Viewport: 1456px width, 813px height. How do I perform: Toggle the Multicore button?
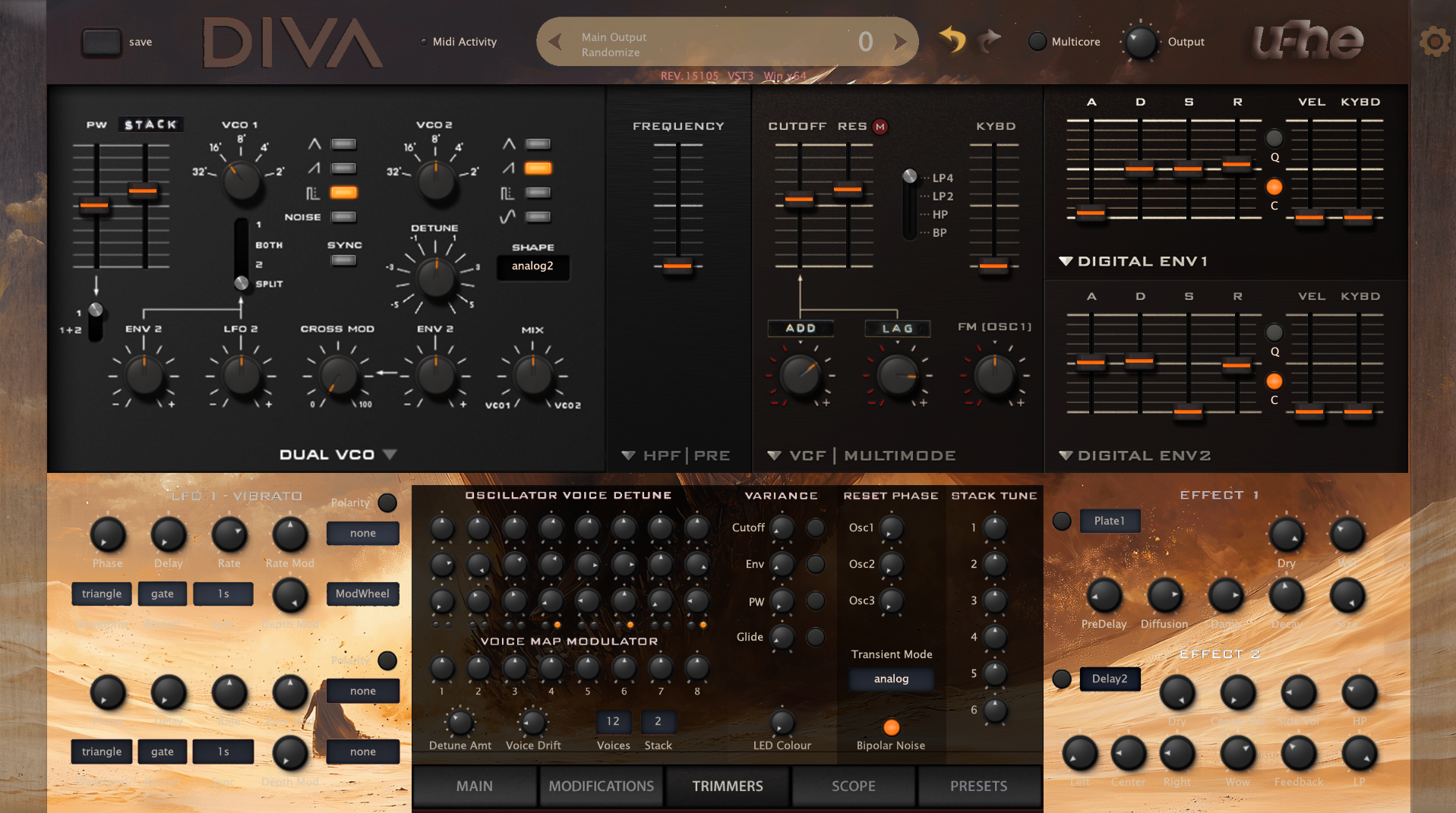tap(1037, 42)
